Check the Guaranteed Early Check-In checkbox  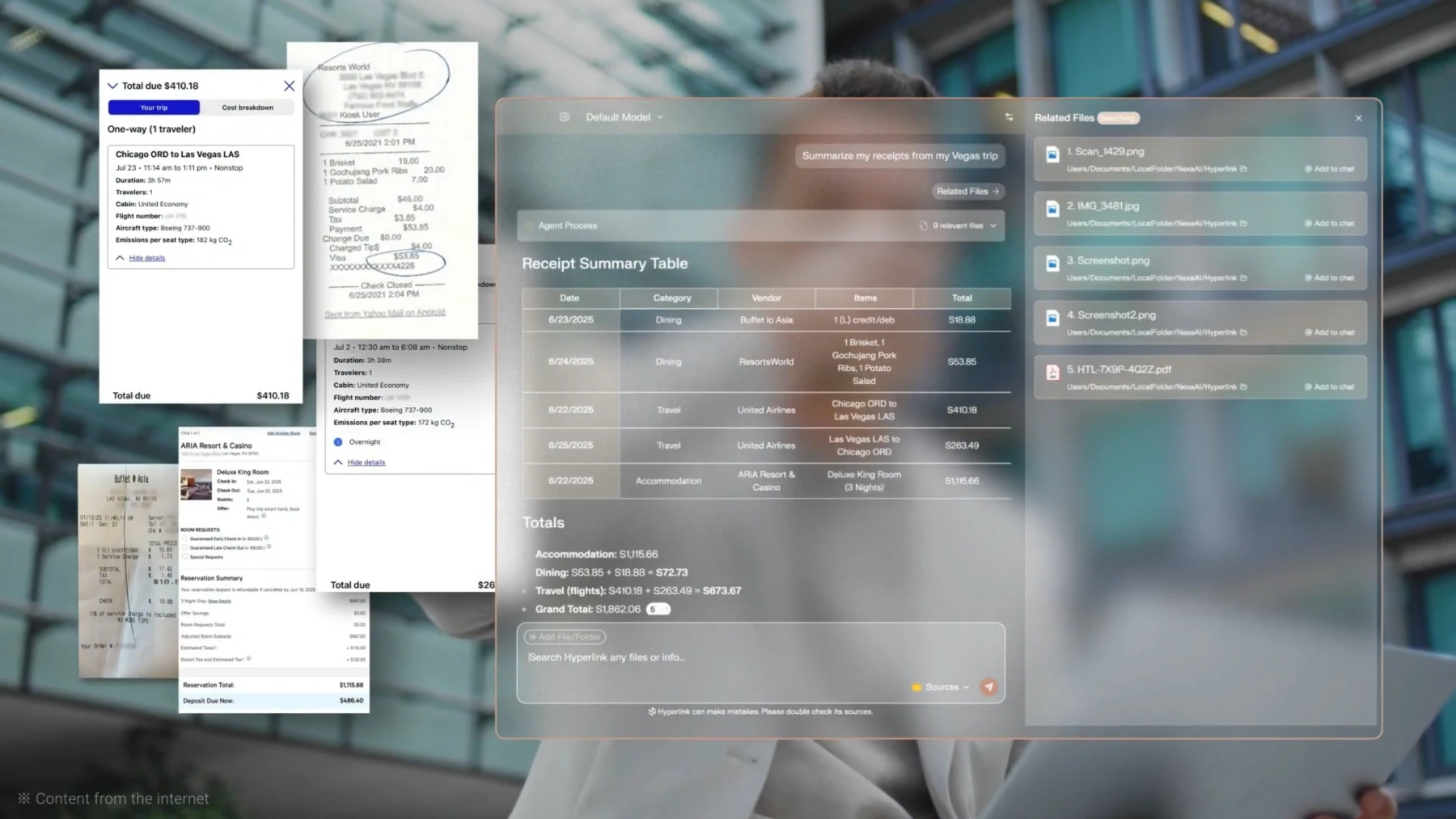click(184, 538)
